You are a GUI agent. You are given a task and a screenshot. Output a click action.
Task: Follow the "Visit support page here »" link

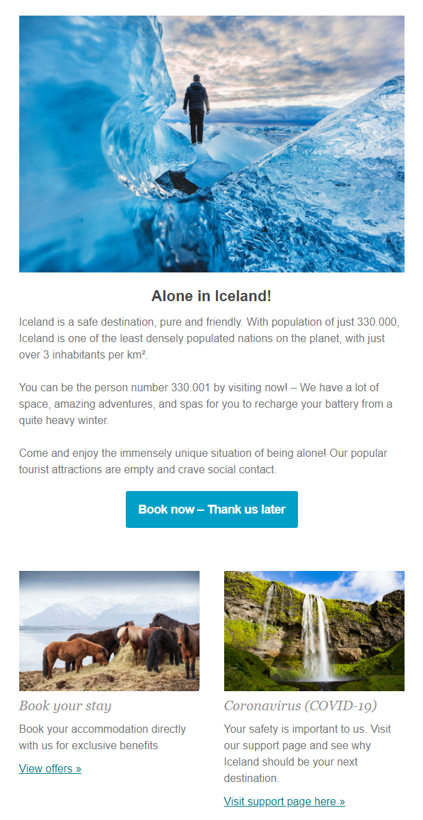click(x=284, y=801)
